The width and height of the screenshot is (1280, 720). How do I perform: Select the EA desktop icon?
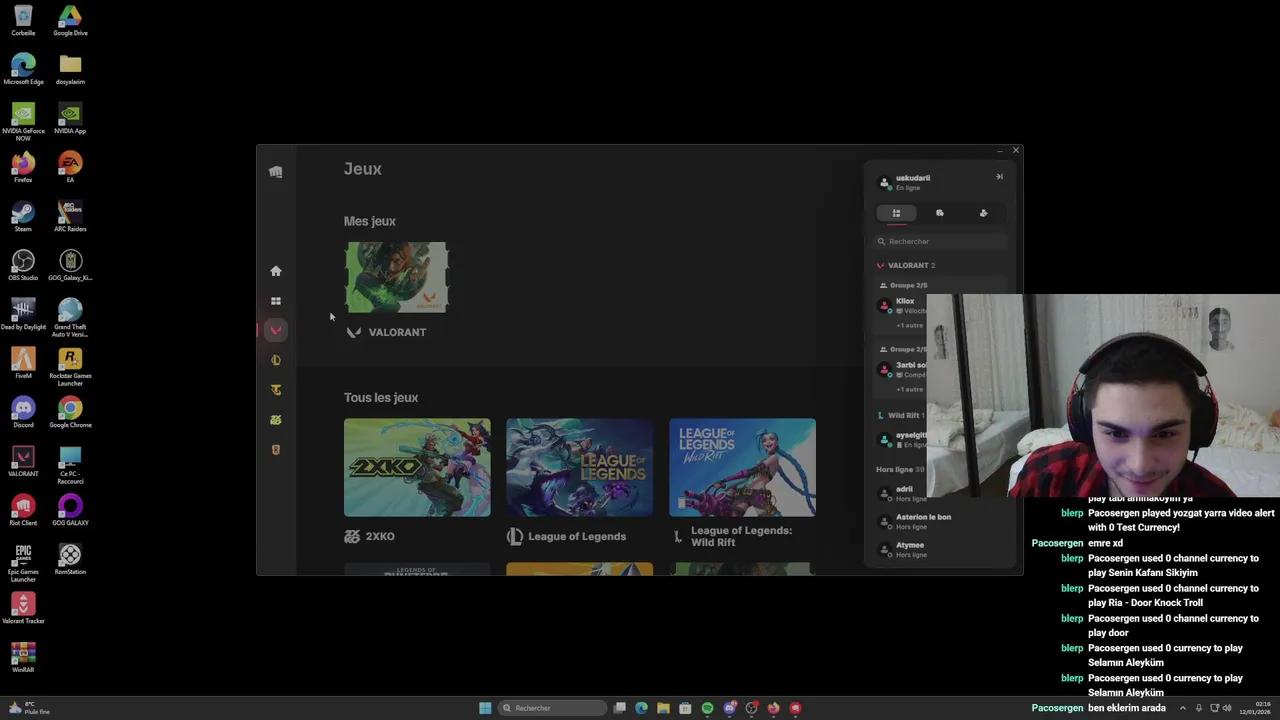(70, 168)
